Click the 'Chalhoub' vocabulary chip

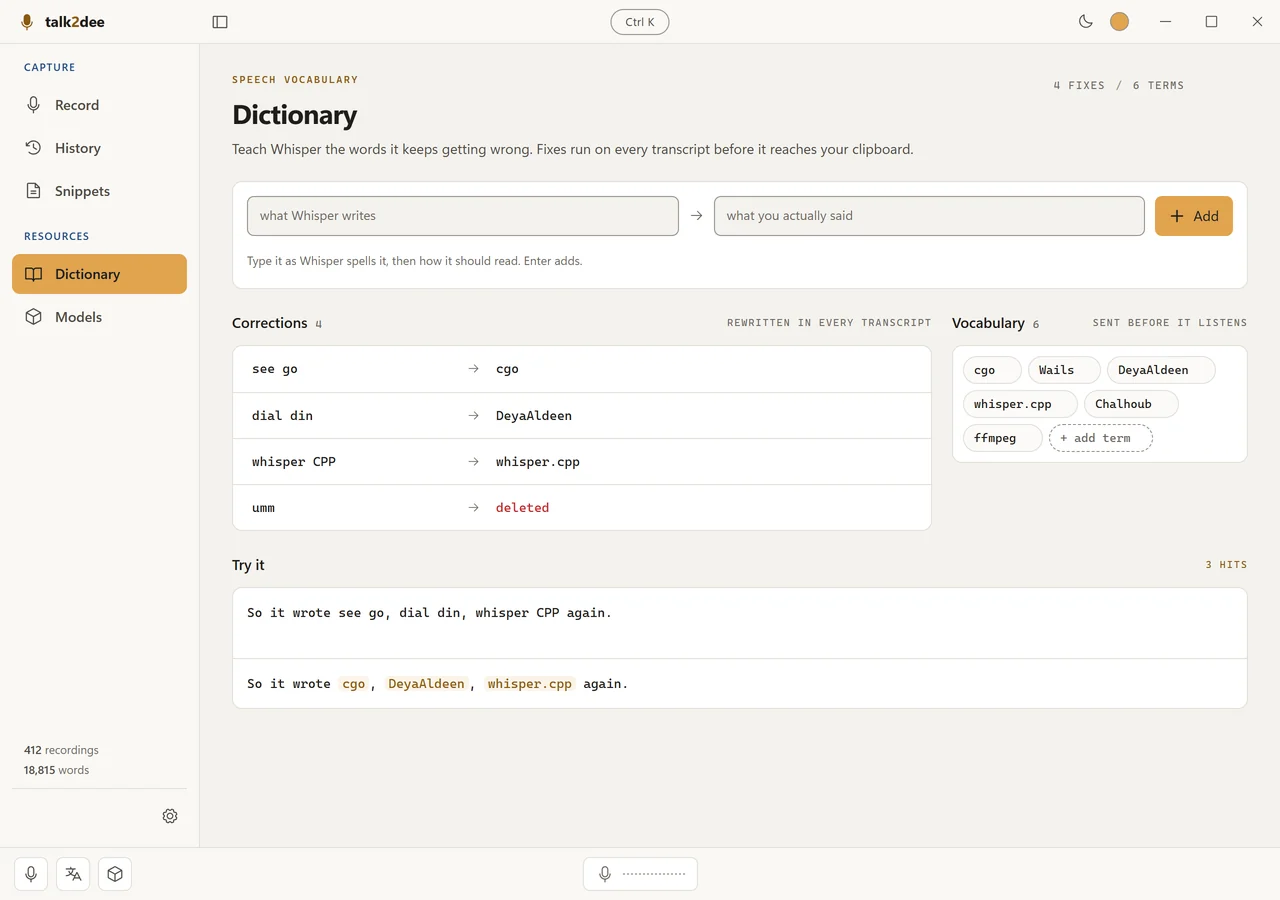(1131, 404)
